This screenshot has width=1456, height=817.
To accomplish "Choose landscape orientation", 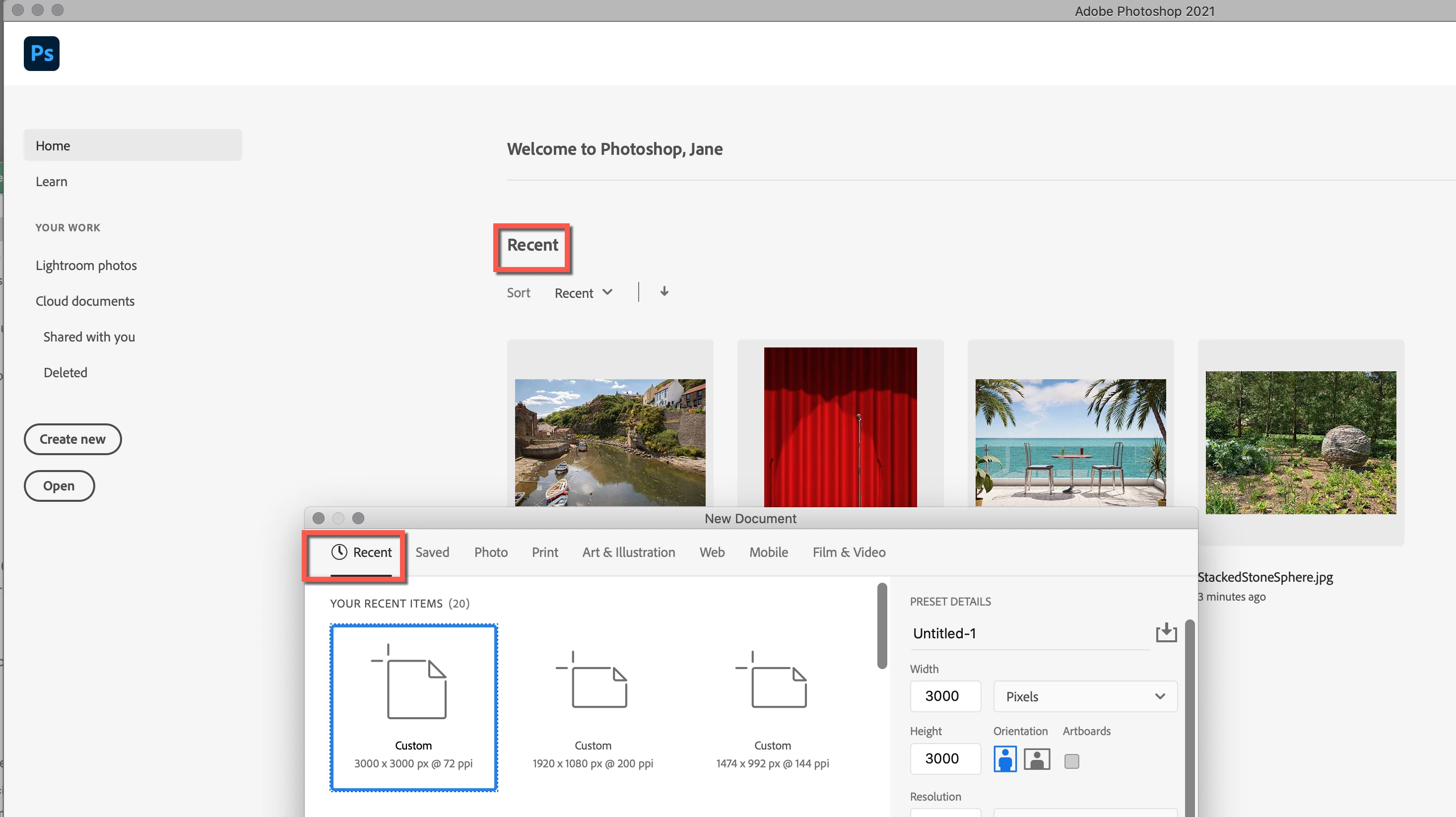I will tap(1037, 759).
